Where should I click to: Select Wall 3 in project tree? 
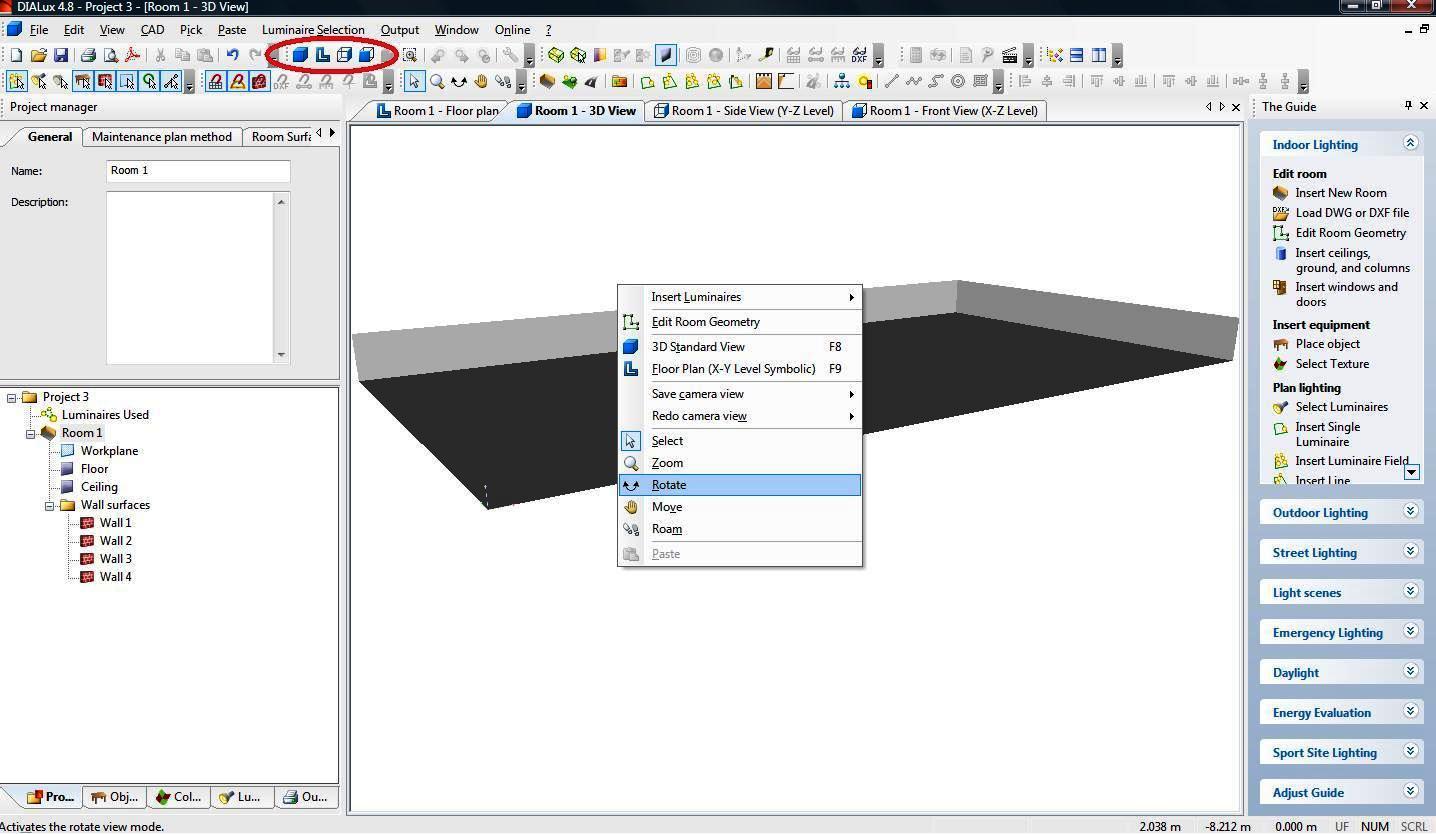tap(115, 559)
